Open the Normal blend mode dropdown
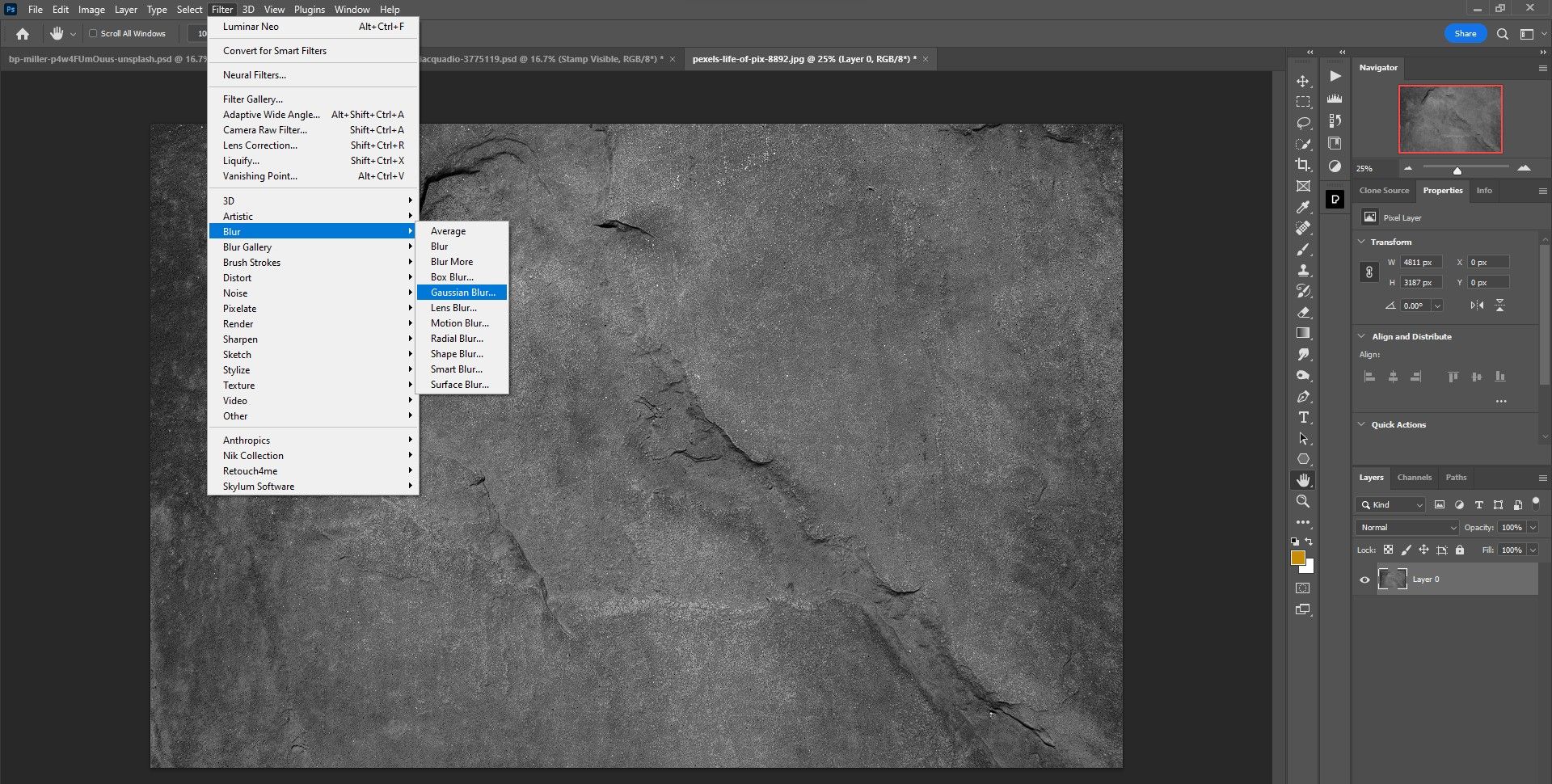Image resolution: width=1552 pixels, height=784 pixels. click(1406, 528)
